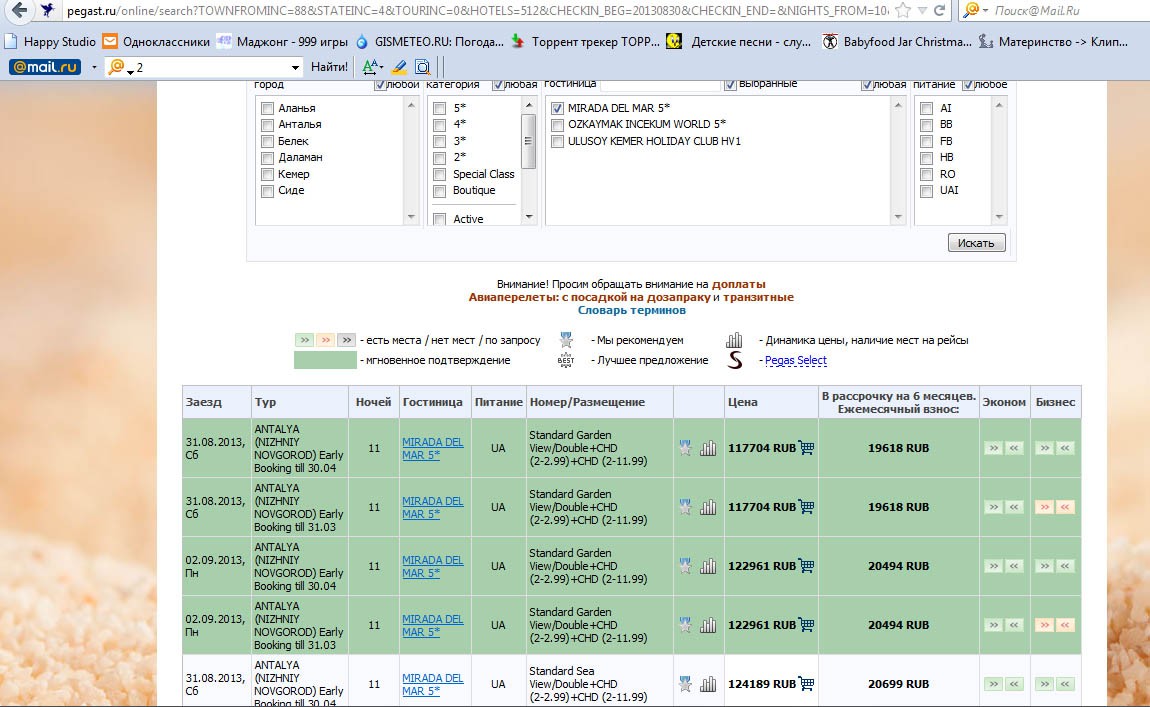
Task: Uncheck the MIRADA DEL MAR 5* hotel
Action: (557, 109)
